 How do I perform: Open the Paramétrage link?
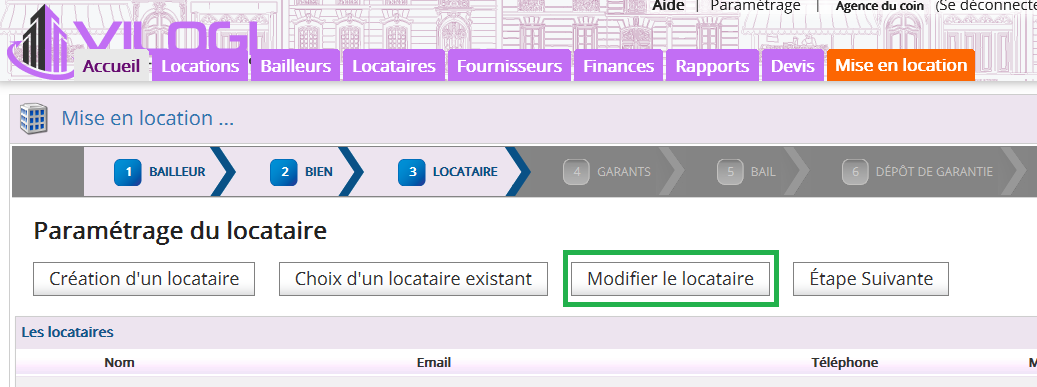point(755,6)
